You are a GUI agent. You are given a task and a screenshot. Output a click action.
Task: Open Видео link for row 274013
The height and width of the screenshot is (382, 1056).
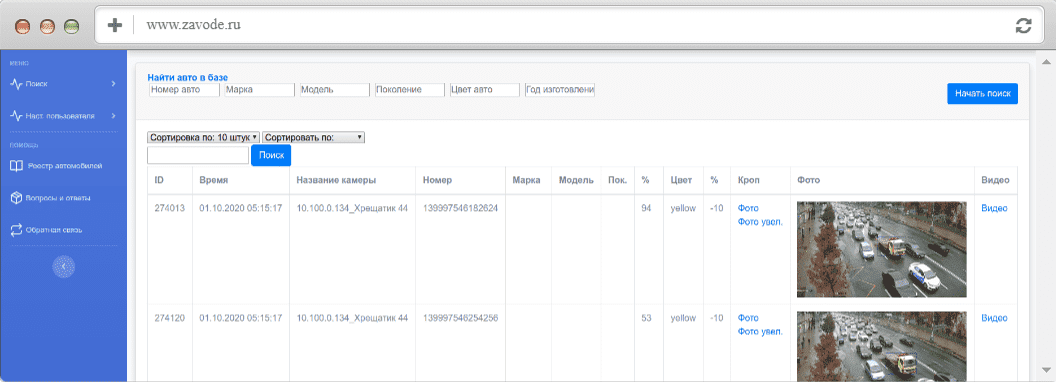pos(994,208)
